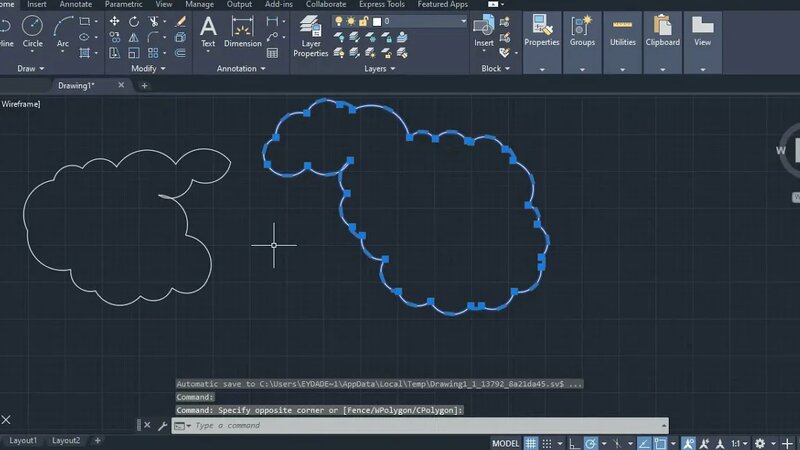The width and height of the screenshot is (800, 450).
Task: Toggle isometric drafting in status bar
Action: tap(617, 443)
